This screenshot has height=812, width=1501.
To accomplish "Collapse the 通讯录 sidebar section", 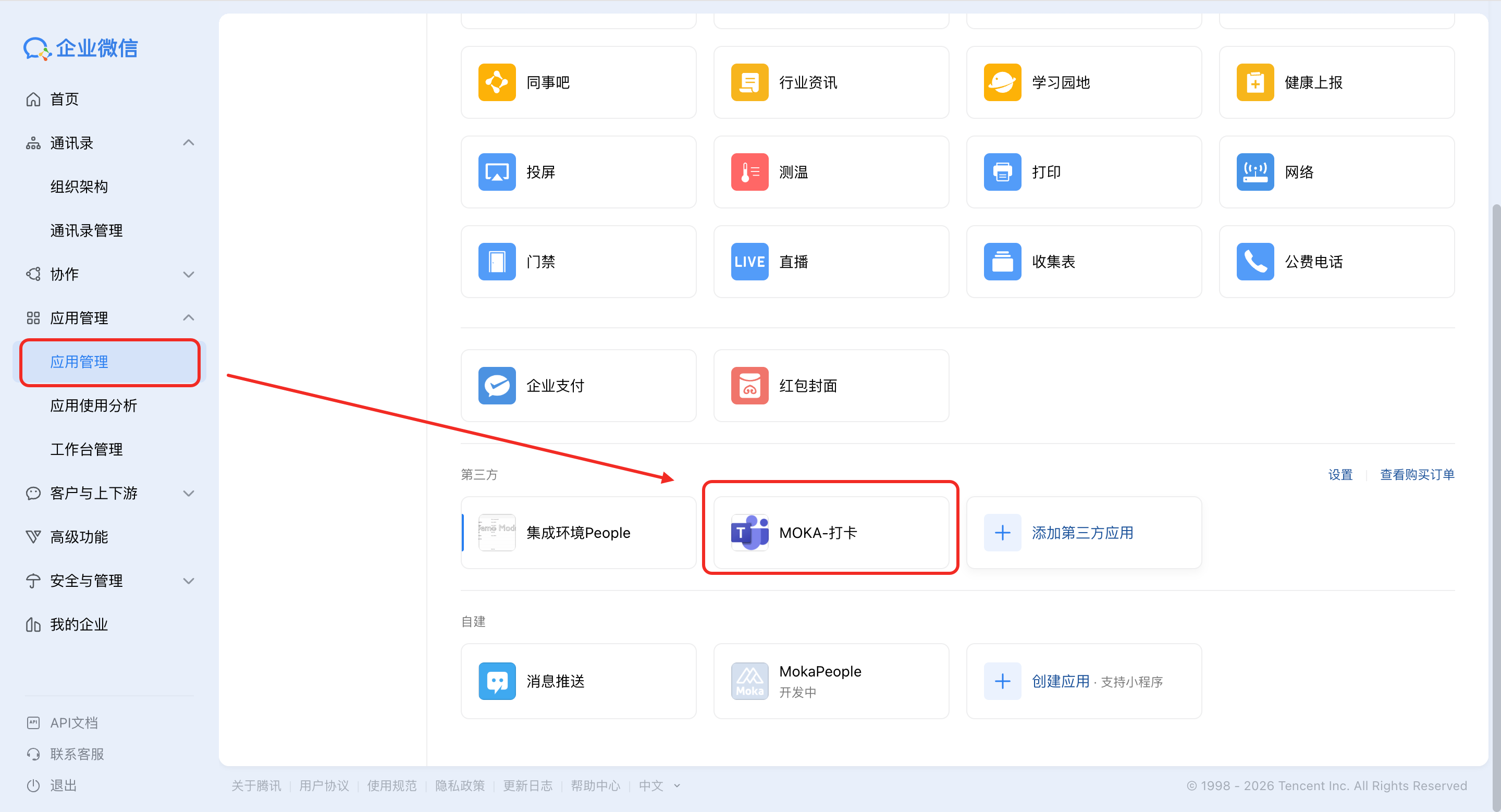I will coord(188,143).
